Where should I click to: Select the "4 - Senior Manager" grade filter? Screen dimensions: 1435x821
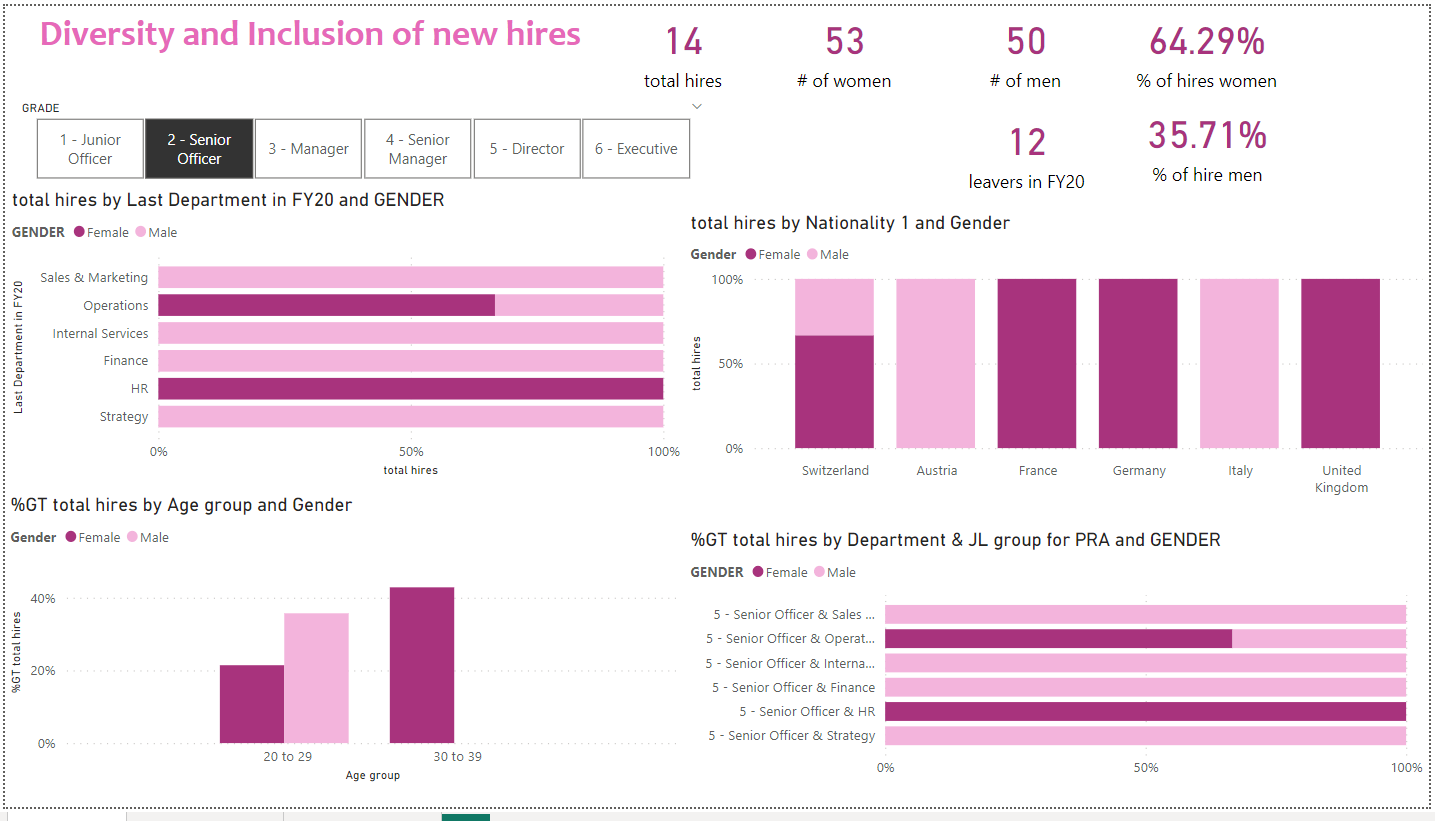coord(417,148)
